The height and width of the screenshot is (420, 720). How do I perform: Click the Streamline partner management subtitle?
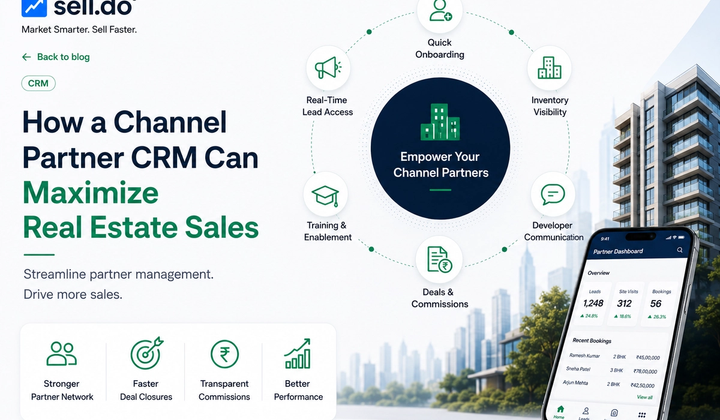pyautogui.click(x=118, y=274)
